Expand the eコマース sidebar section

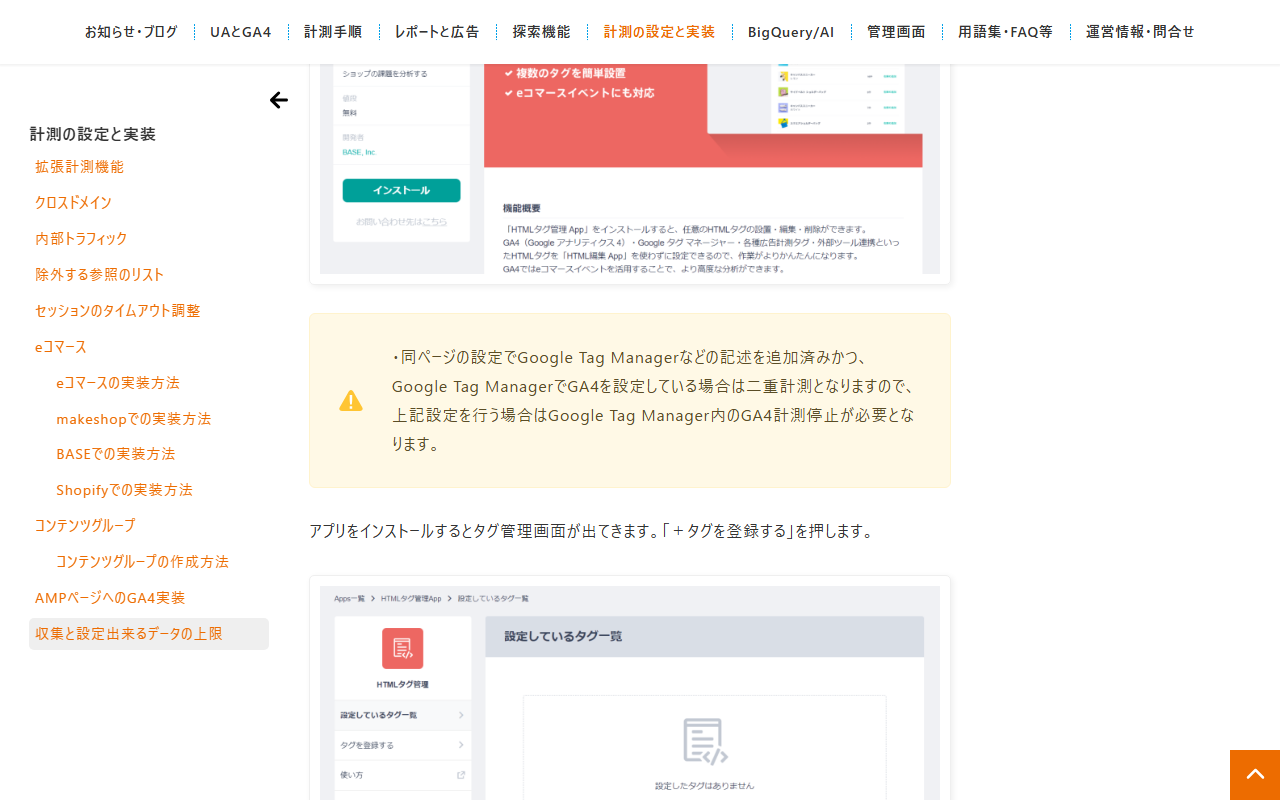61,347
